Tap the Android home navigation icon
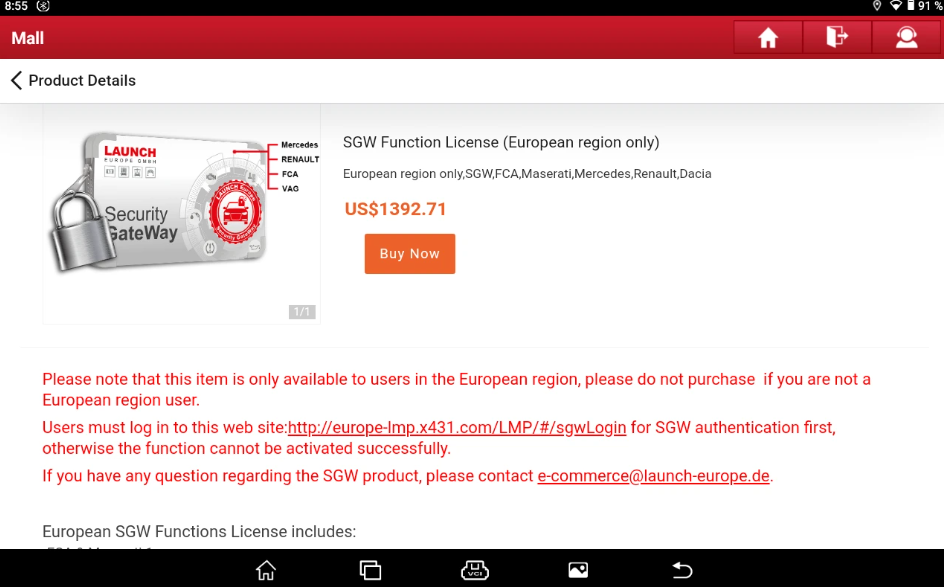The image size is (944, 587). 266,570
